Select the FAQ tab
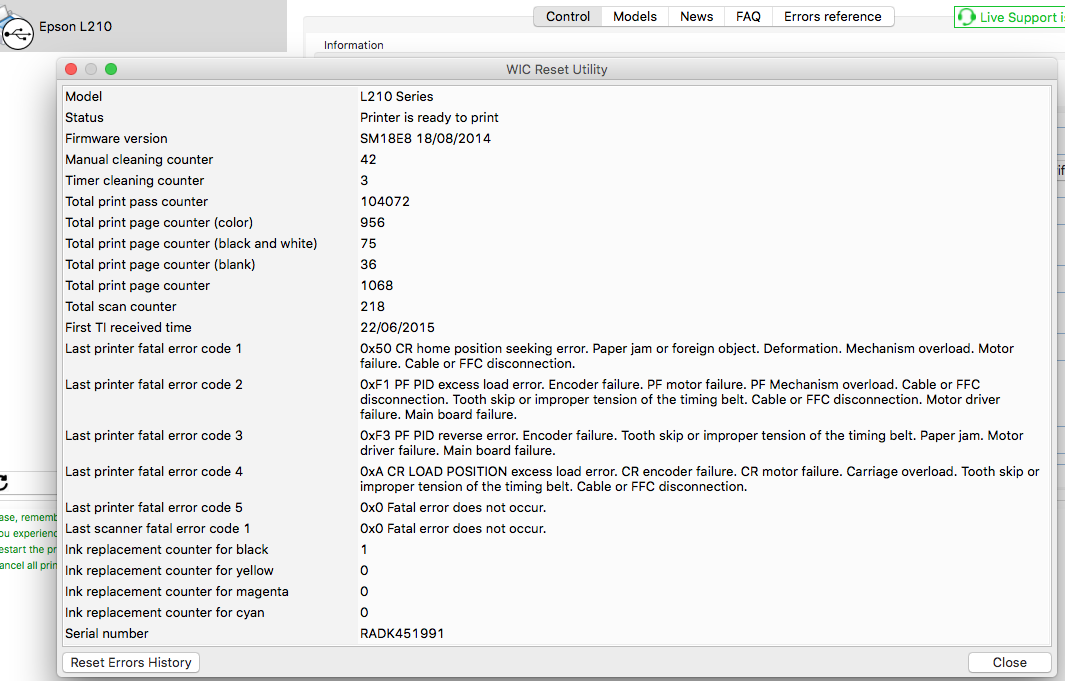This screenshot has height=681, width=1065. click(x=748, y=16)
